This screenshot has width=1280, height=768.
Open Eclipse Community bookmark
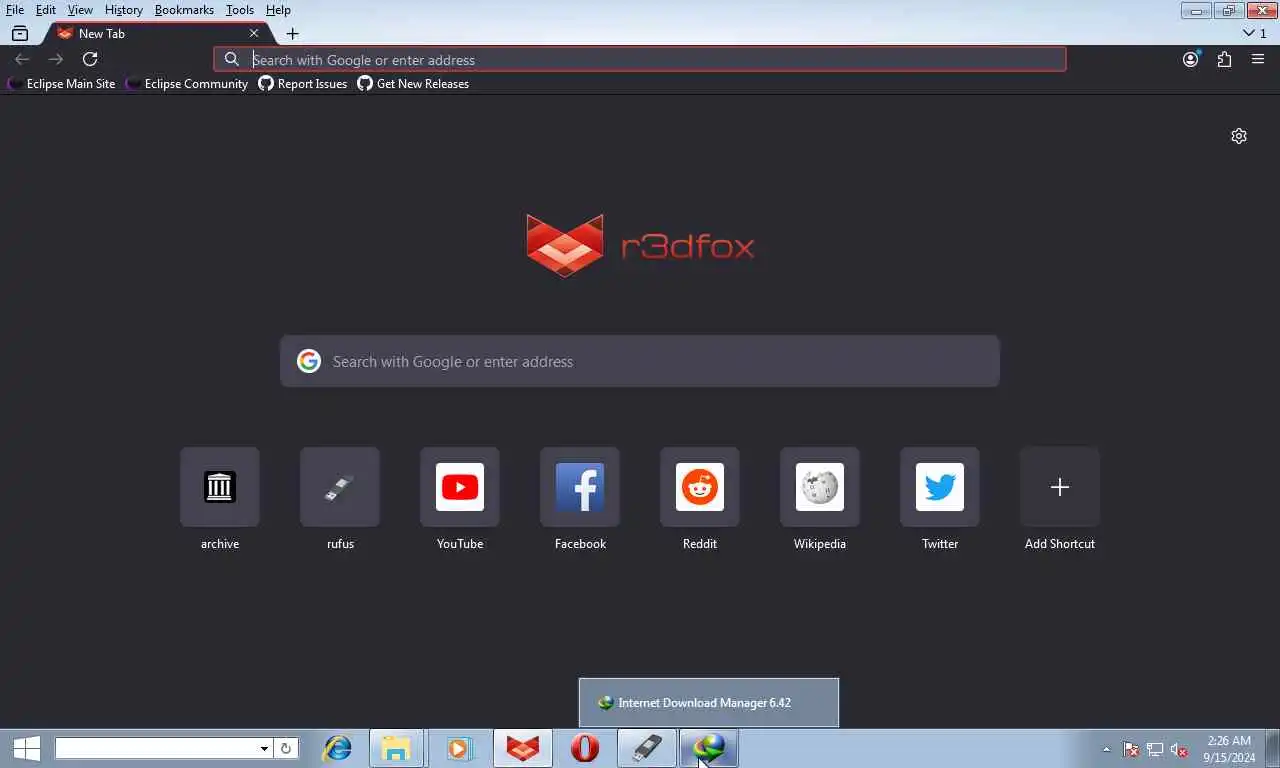(x=187, y=84)
